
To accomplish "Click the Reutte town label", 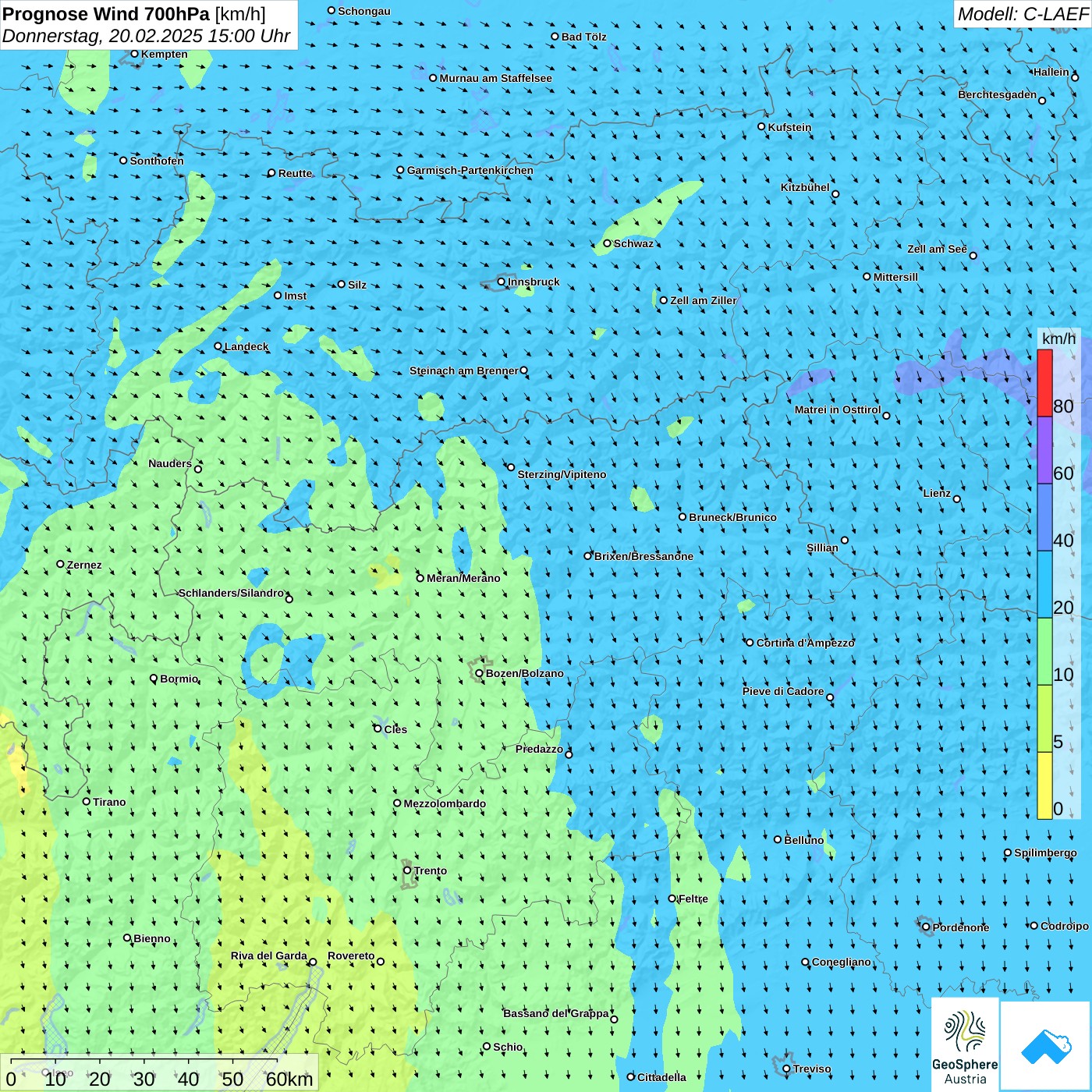I will (295, 173).
